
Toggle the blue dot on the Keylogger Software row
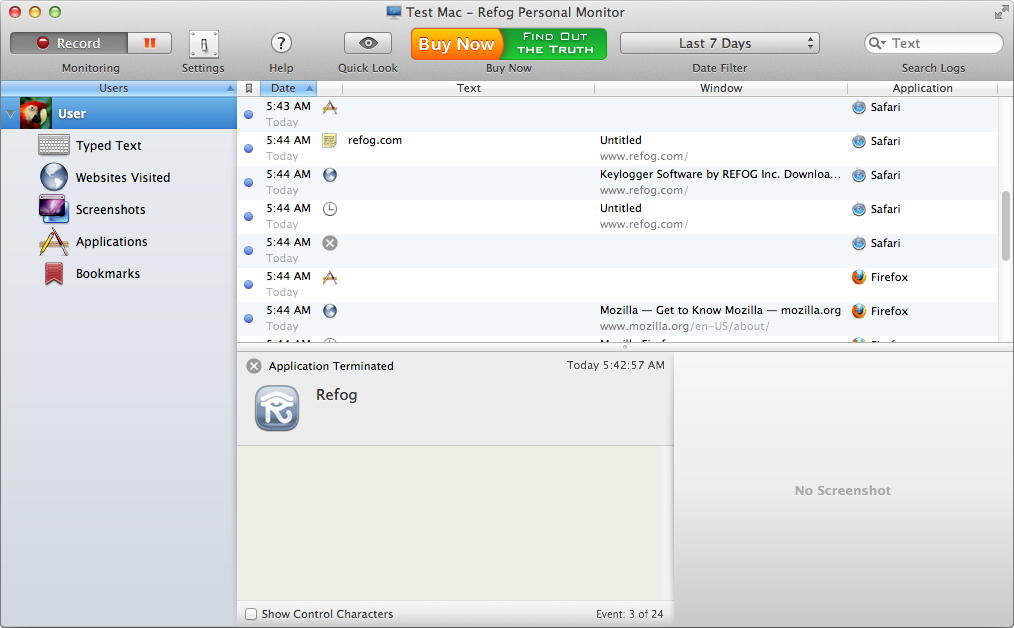[x=248, y=182]
